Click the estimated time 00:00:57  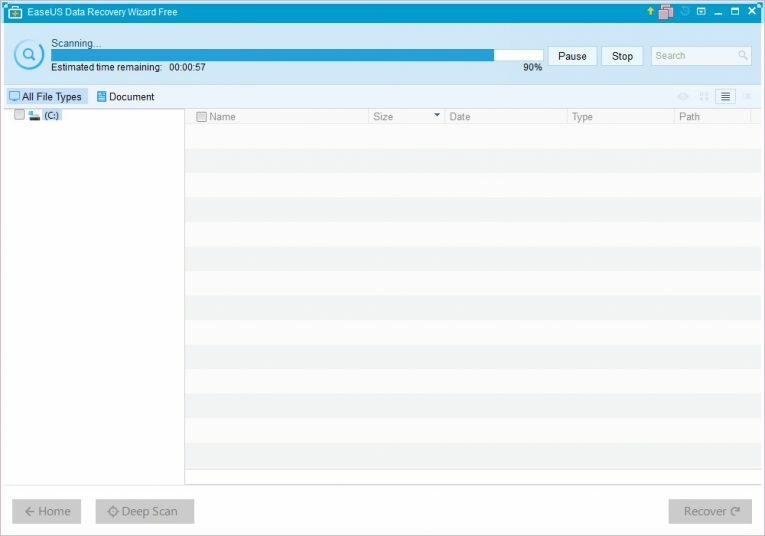pyautogui.click(x=187, y=67)
